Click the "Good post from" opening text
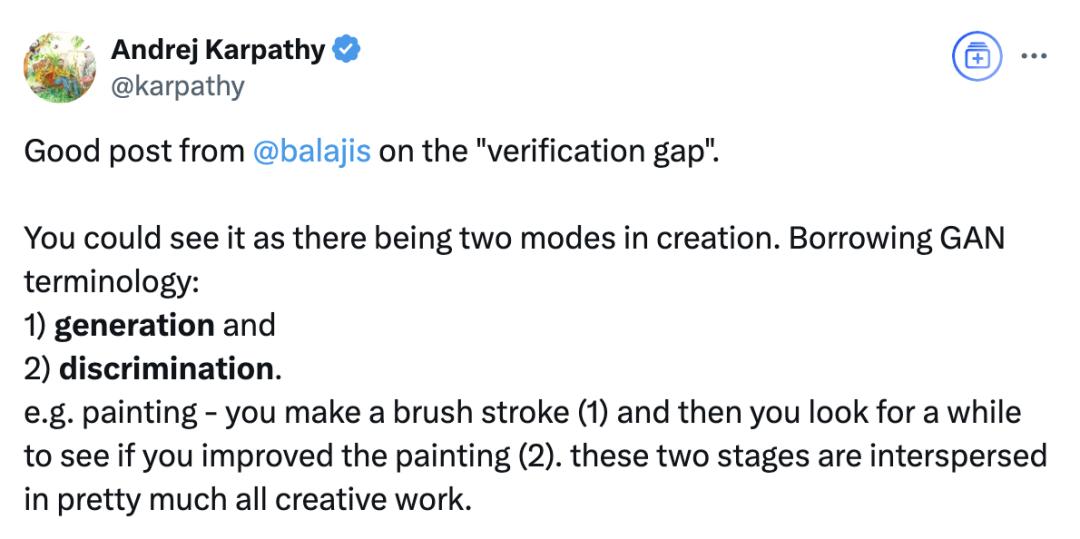Screen dimensions: 1080x539 click(135, 151)
